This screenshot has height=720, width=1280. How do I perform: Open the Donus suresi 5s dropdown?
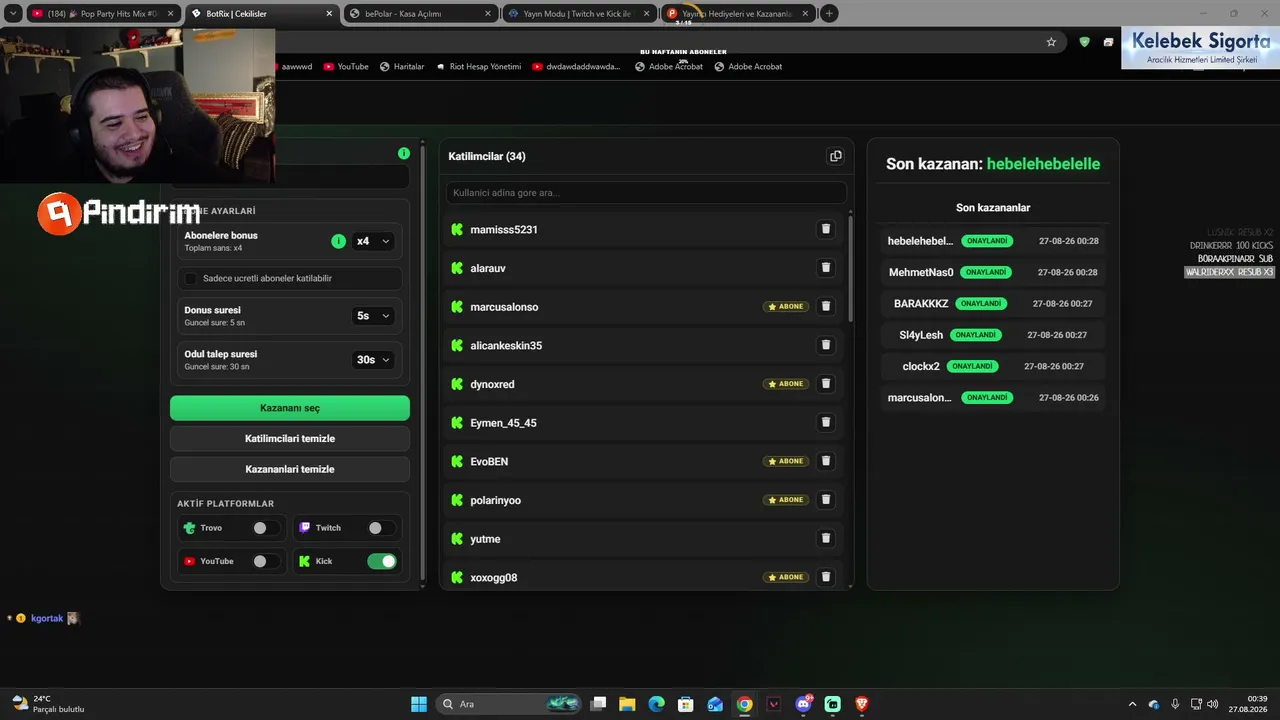tap(372, 315)
